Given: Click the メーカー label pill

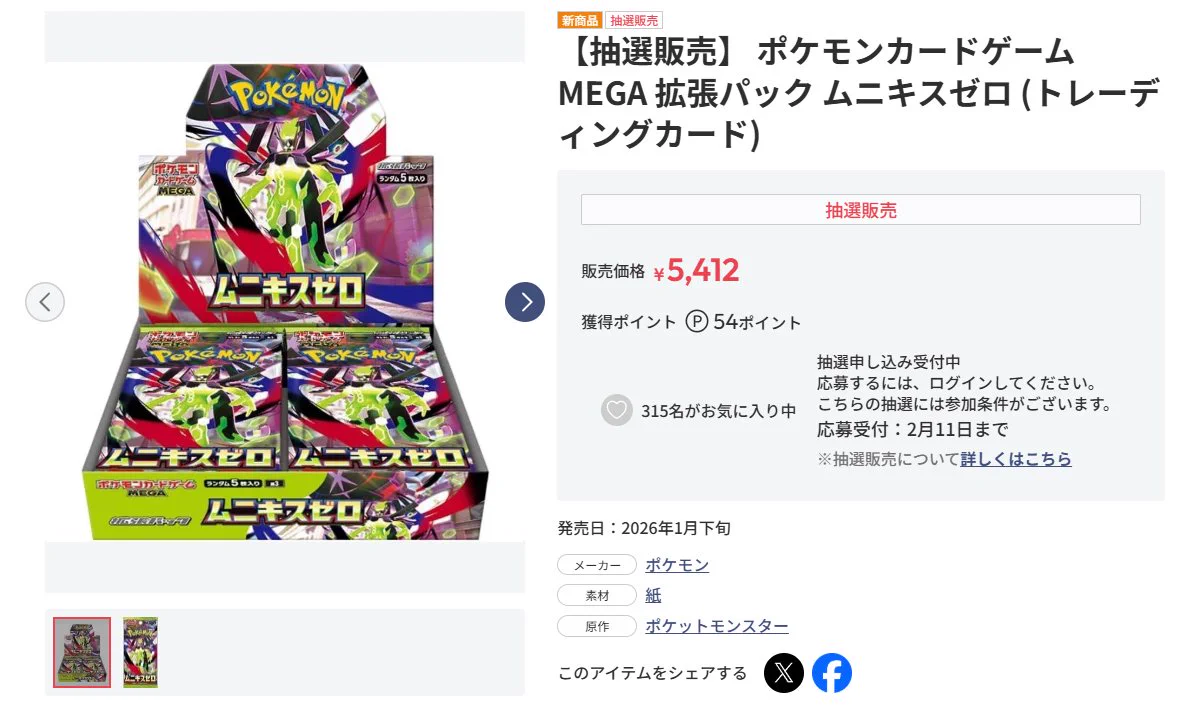Looking at the screenshot, I should [x=597, y=565].
